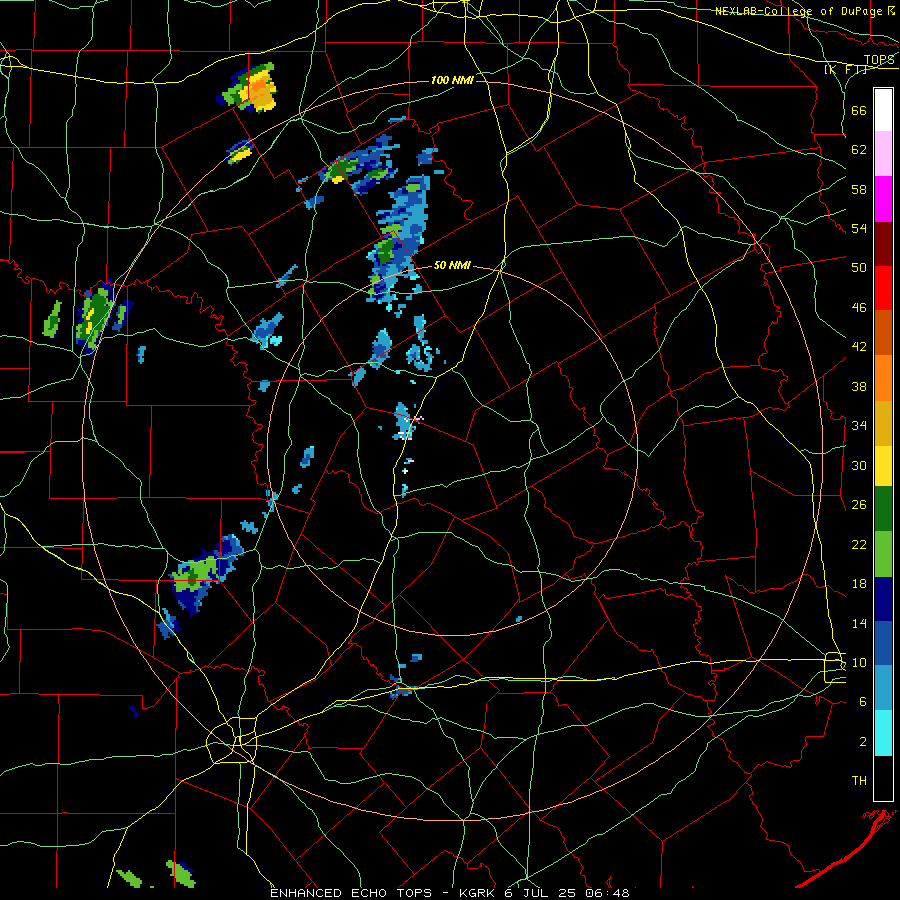Click legend value 38
Screen dimensions: 900x900
point(859,387)
